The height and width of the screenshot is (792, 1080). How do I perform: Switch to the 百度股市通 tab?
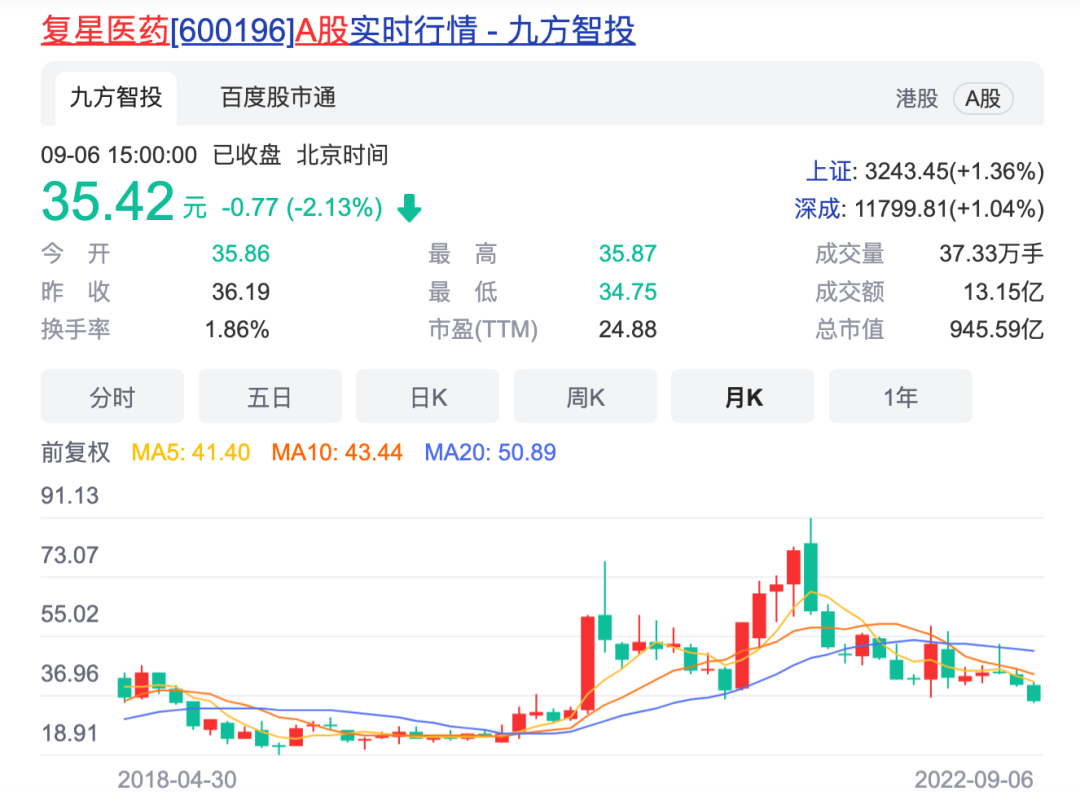pos(278,98)
